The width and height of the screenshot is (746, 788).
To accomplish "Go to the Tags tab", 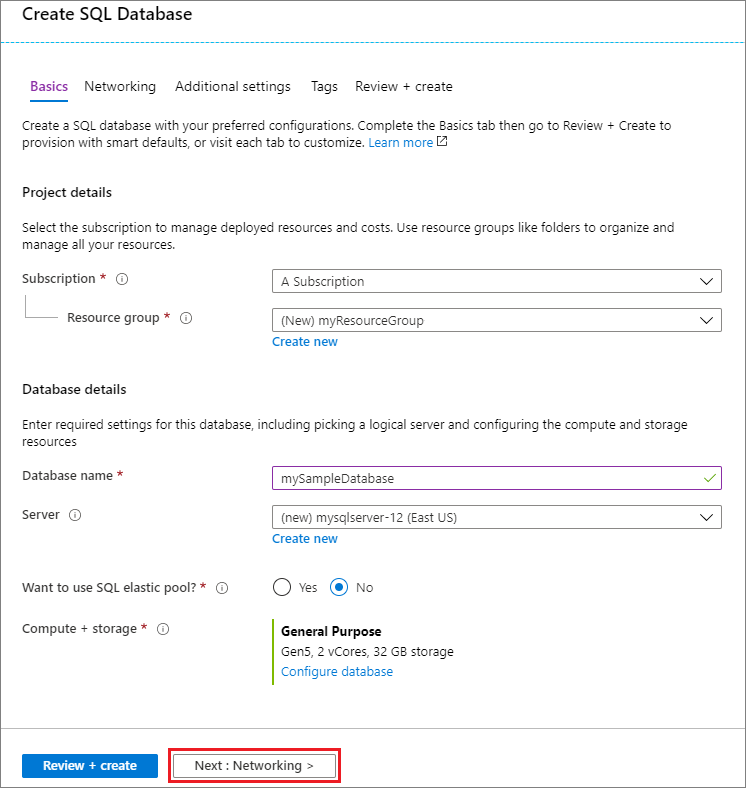I will (x=324, y=87).
